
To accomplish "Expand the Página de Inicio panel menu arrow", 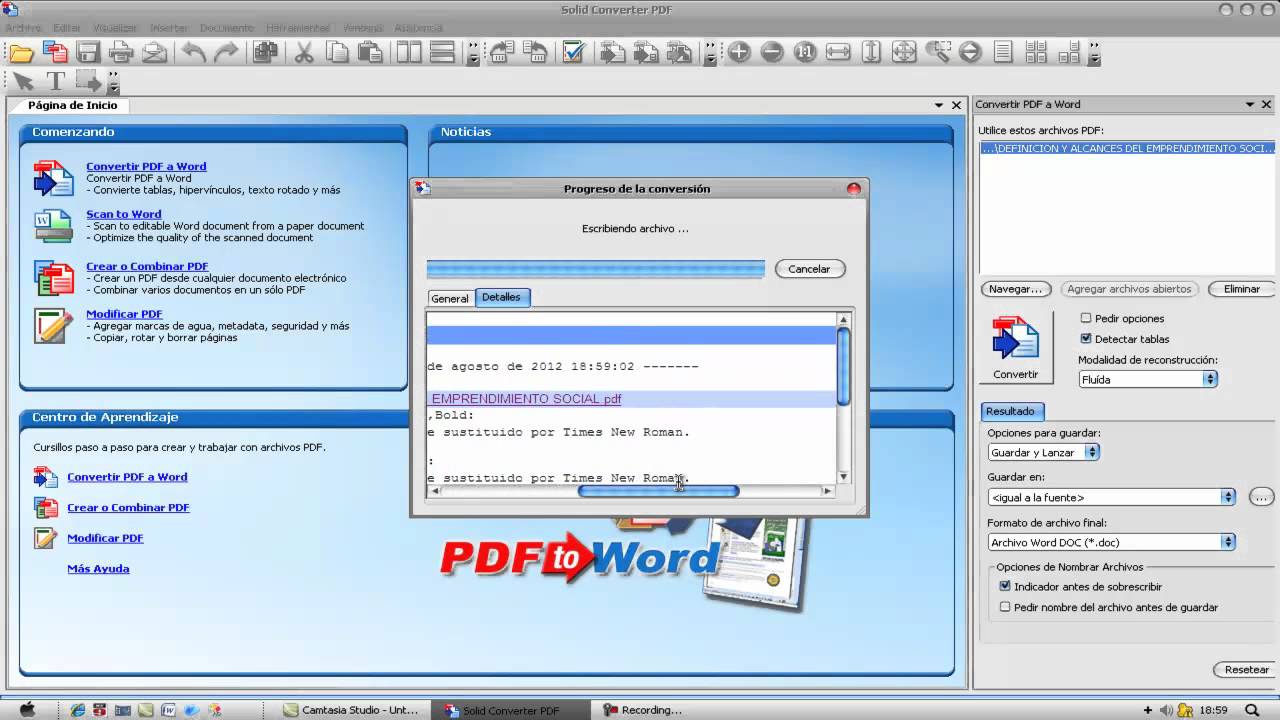I will click(939, 105).
